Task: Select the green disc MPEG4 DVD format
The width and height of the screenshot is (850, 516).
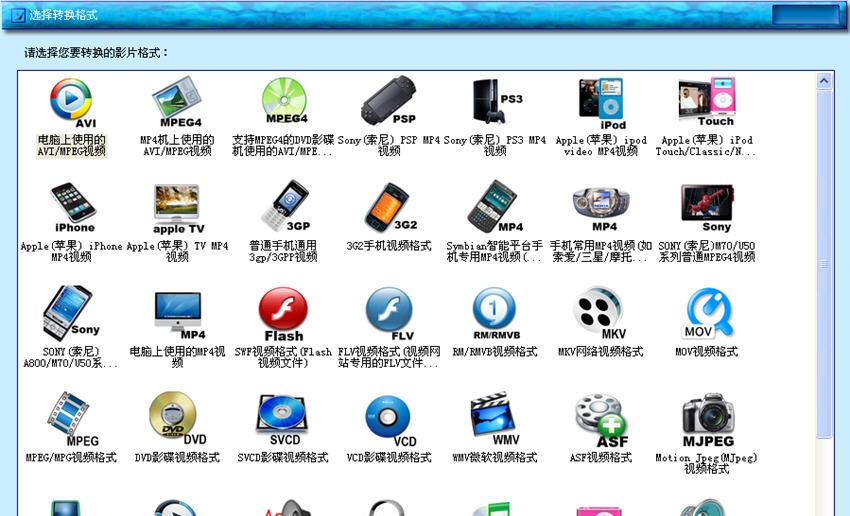Action: tap(284, 101)
